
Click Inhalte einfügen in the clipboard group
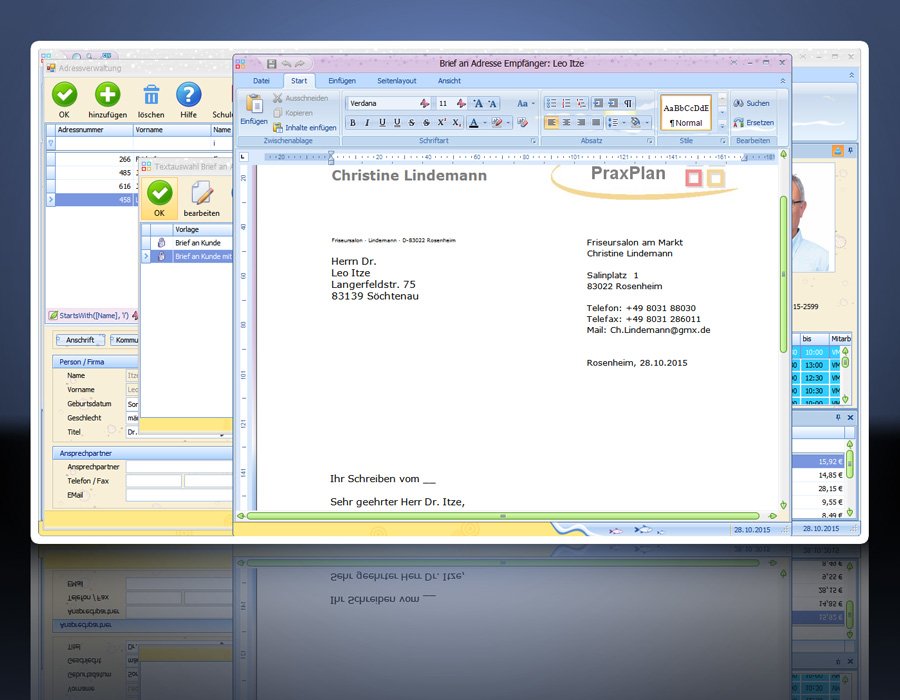[305, 127]
